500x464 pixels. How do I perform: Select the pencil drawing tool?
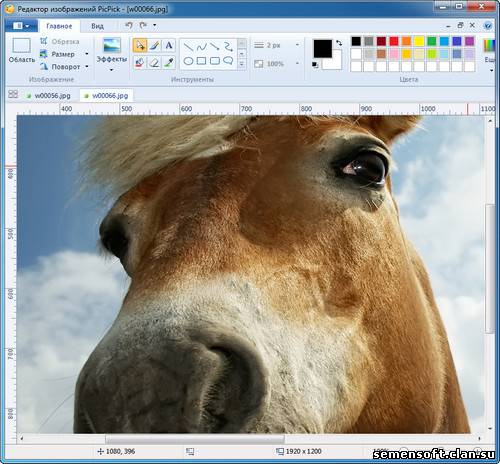pyautogui.click(x=154, y=45)
